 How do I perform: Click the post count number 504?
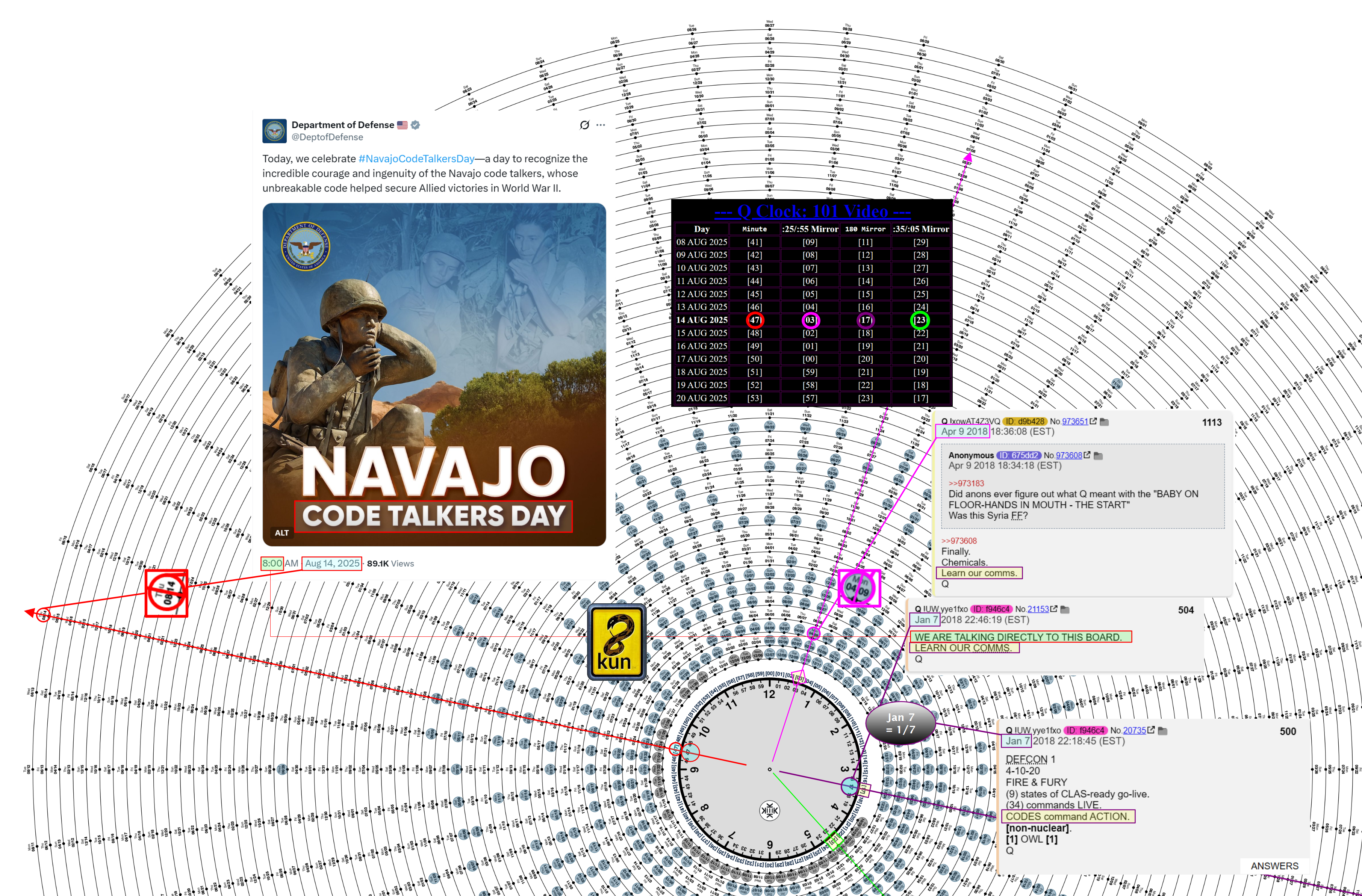tap(1186, 610)
